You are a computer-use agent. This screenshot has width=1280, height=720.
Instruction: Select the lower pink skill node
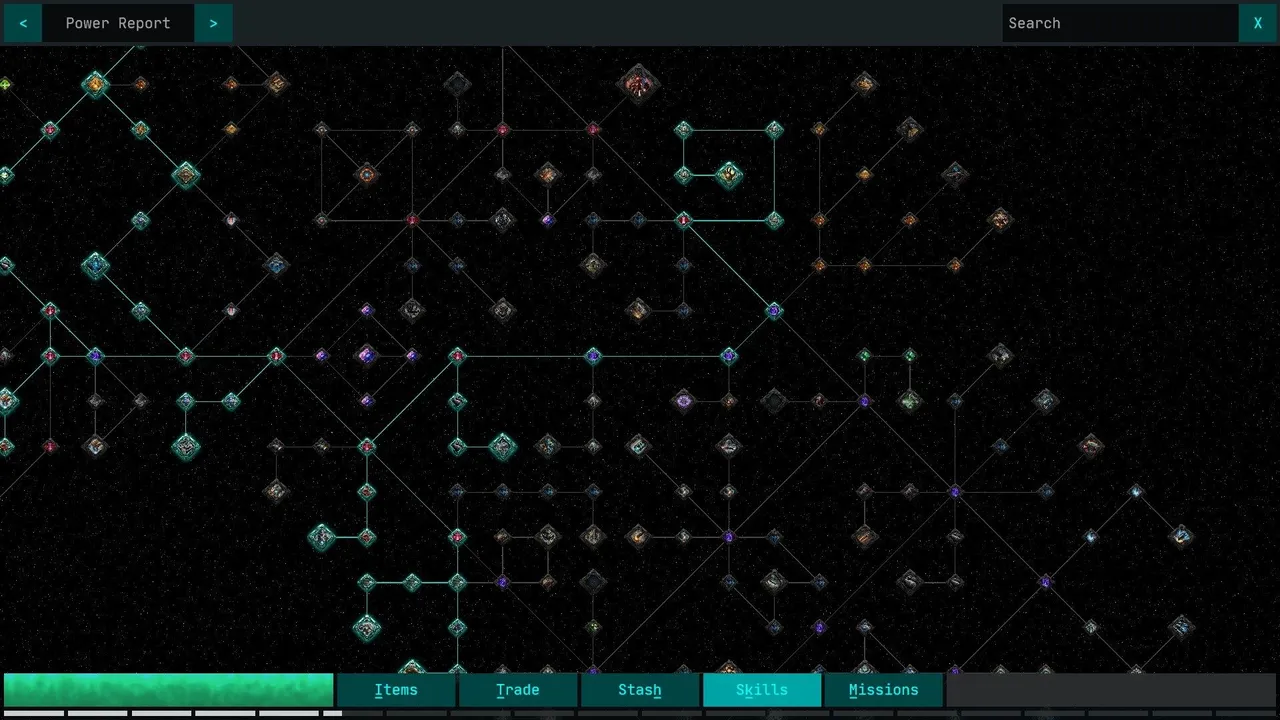(231, 310)
